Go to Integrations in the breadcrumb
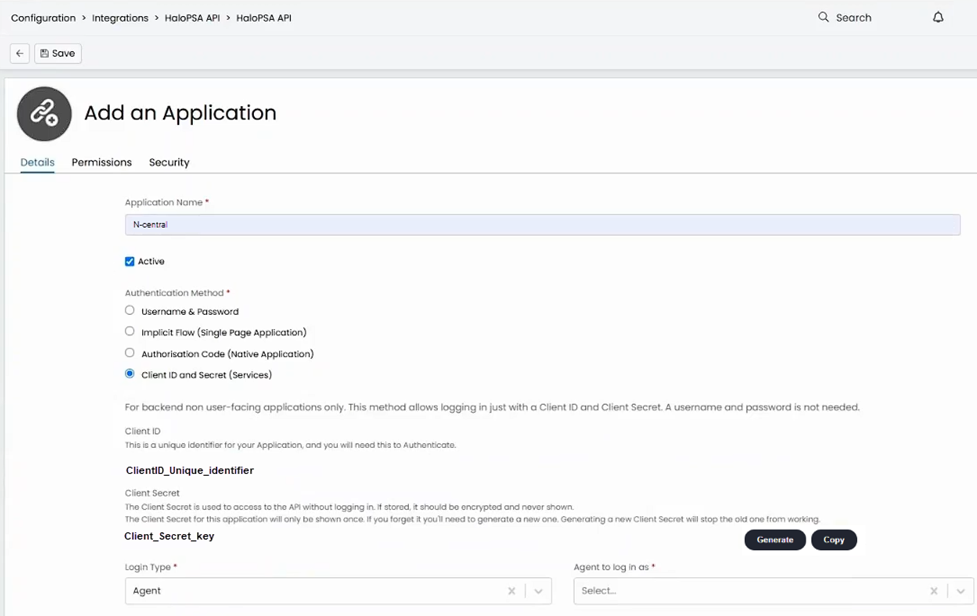The image size is (977, 616). 121,18
